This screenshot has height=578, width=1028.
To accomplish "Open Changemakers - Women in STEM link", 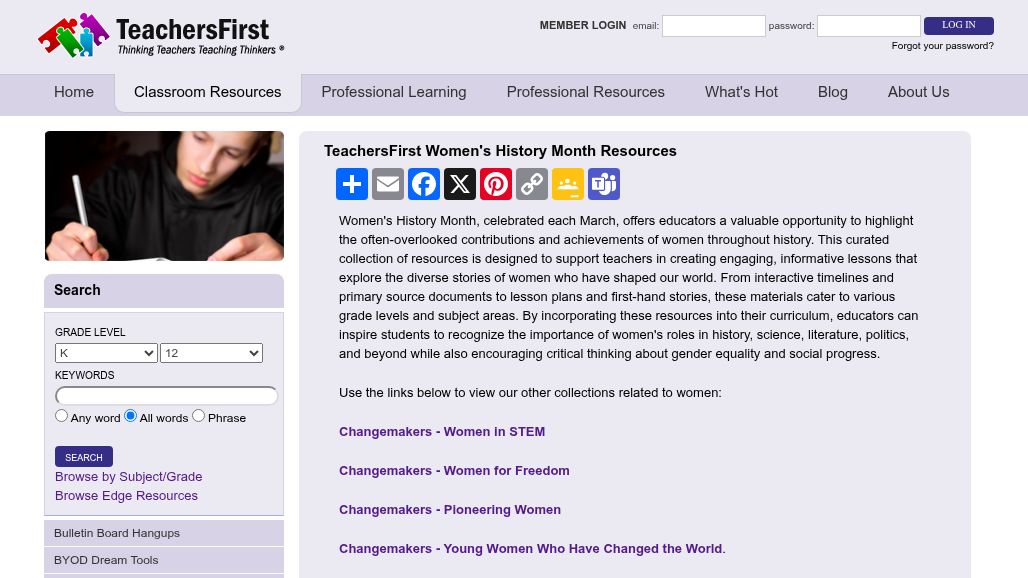I will point(442,432).
